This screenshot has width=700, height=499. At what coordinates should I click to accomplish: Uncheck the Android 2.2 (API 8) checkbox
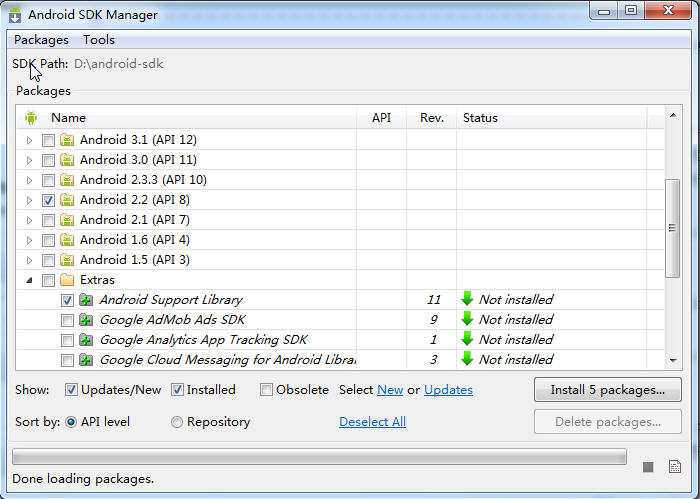click(48, 200)
